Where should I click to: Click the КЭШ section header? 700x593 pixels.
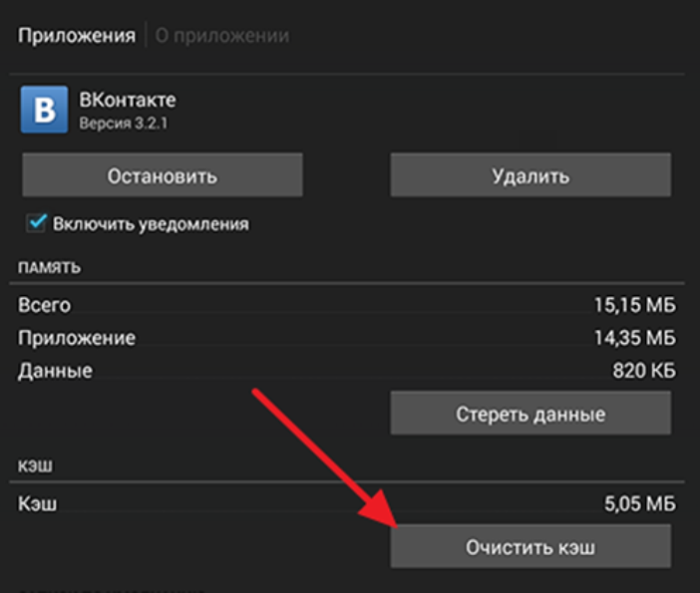[35, 466]
